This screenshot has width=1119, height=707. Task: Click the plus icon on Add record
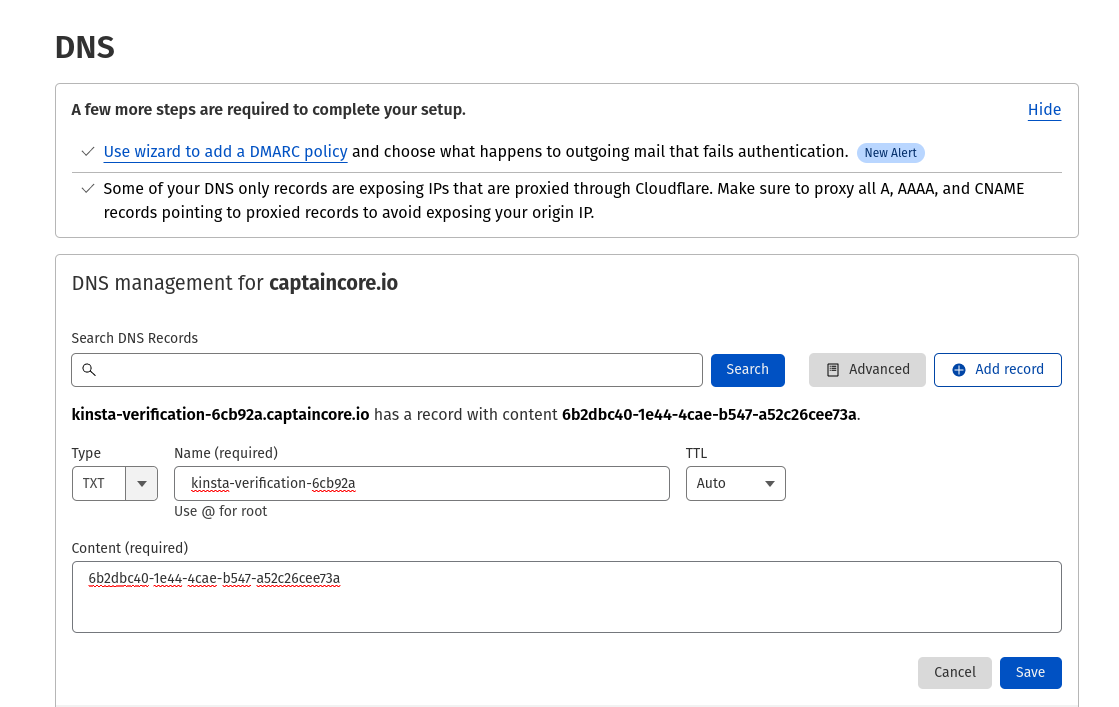click(959, 370)
